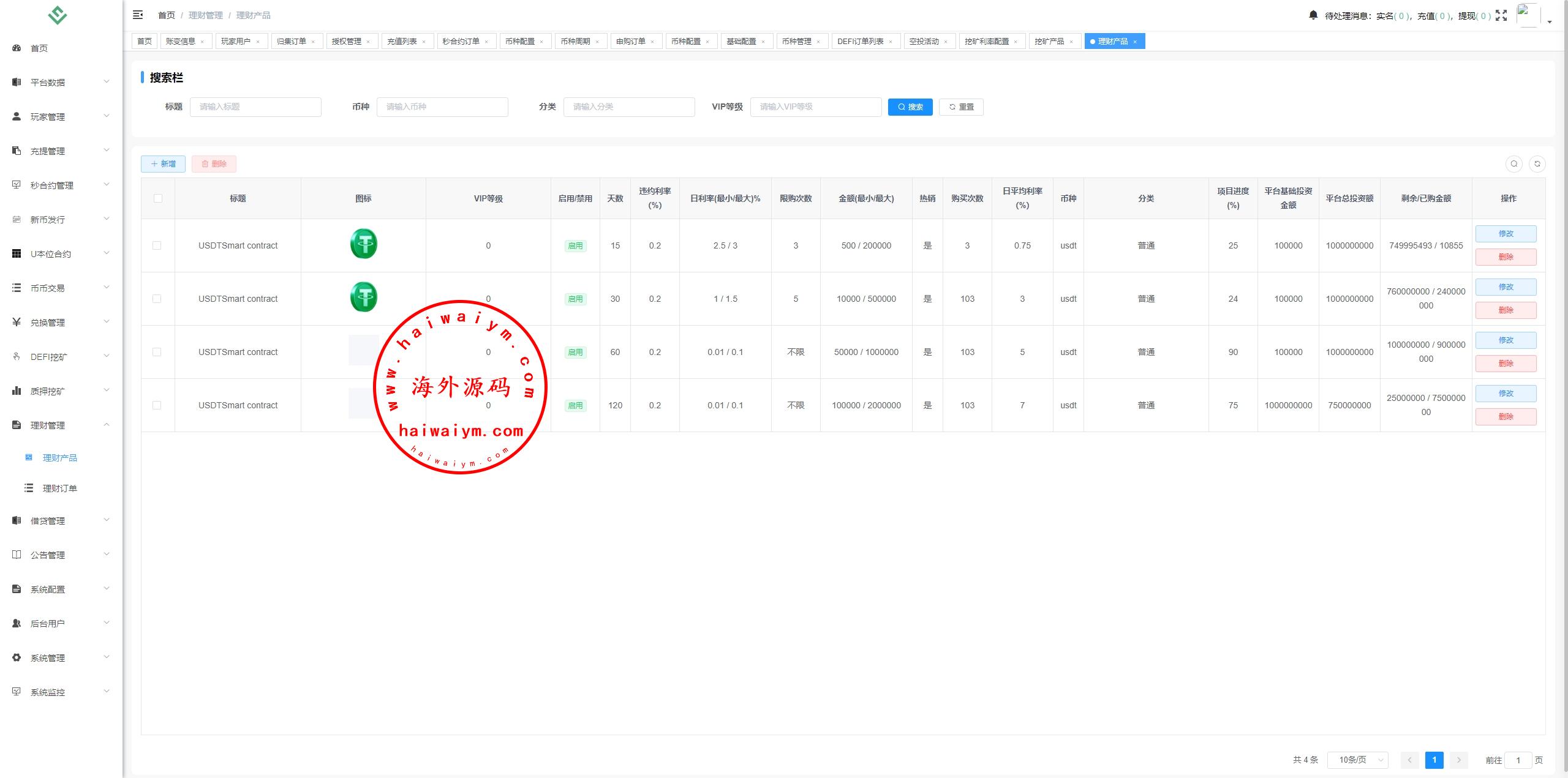Screen dimensions: 1568x778
Task: Open 首页 dashboard icon in sidebar
Action: pos(17,48)
